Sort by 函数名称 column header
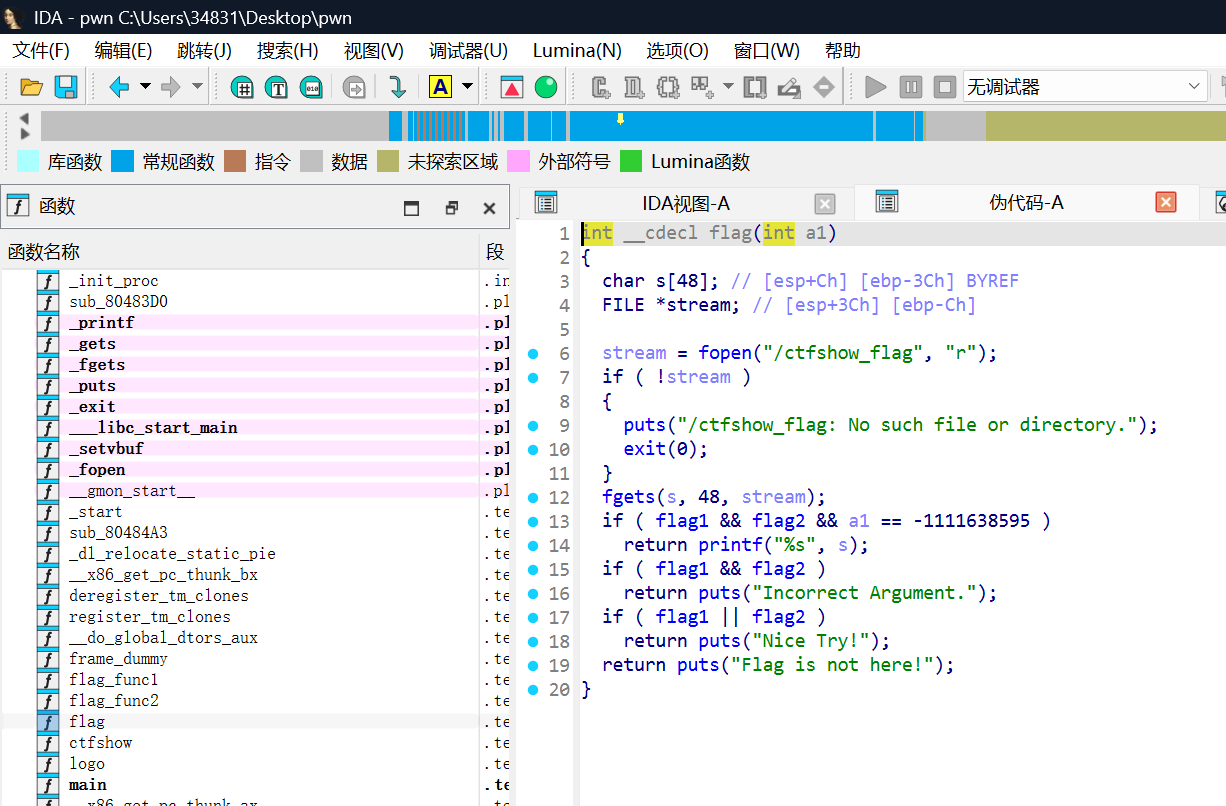The width and height of the screenshot is (1226, 806). point(240,252)
